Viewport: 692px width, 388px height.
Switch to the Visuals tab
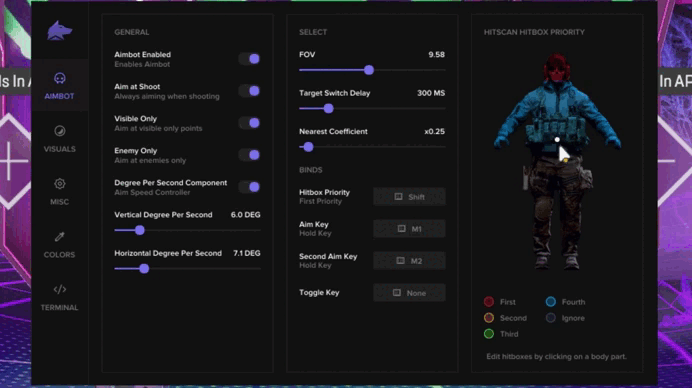click(x=60, y=139)
